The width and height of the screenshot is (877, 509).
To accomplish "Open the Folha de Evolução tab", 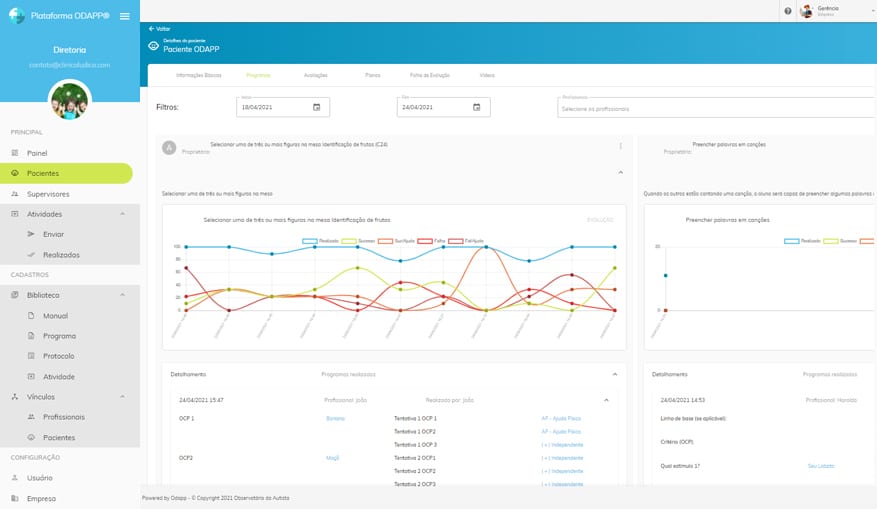I will [428, 75].
